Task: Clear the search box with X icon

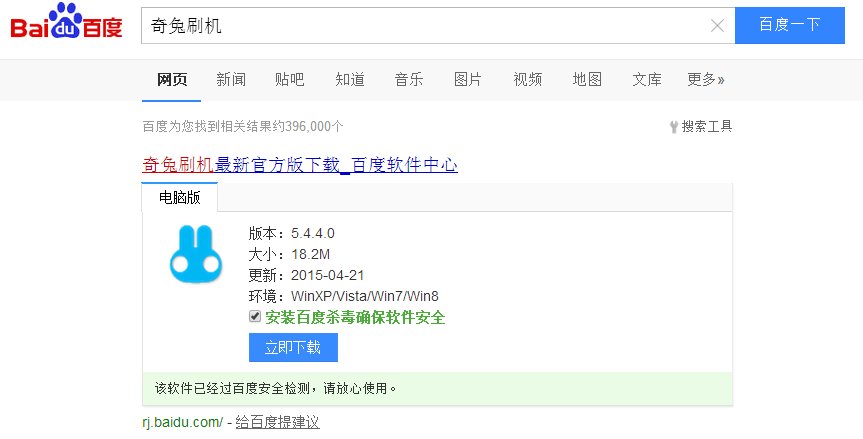Action: click(717, 25)
